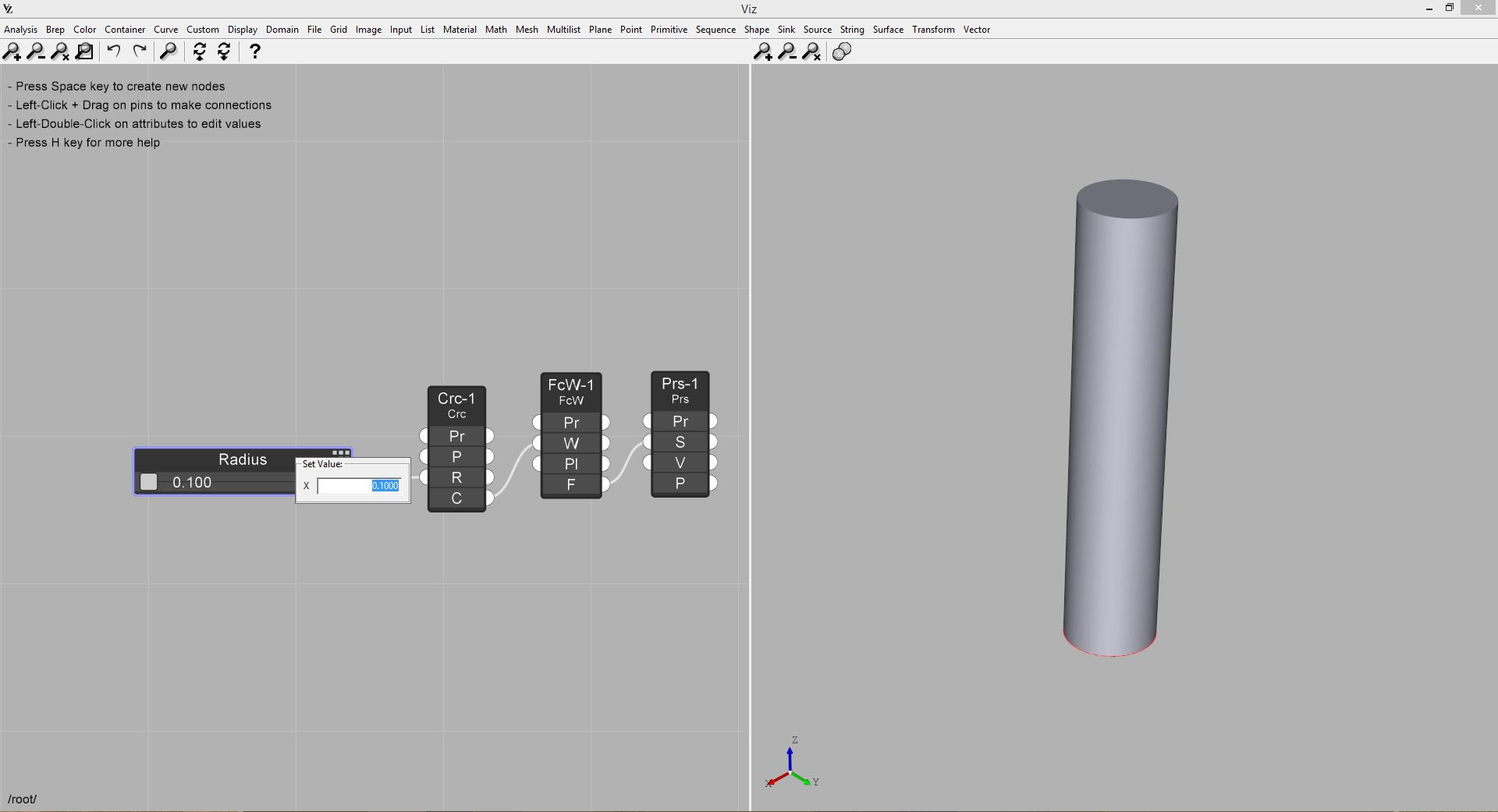Click the refresh-with-down-arrow icon
The width and height of the screenshot is (1498, 812).
pyautogui.click(x=224, y=51)
